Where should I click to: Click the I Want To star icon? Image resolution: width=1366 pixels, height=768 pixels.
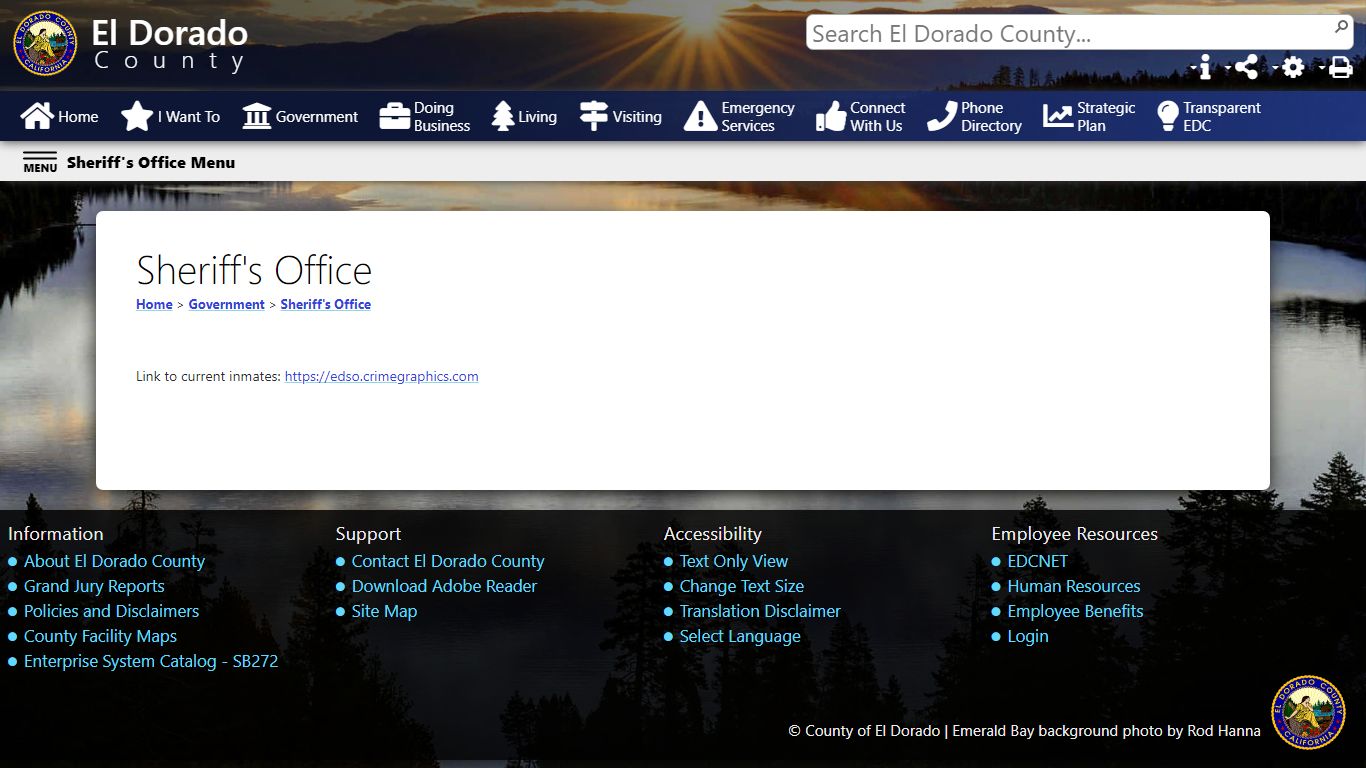(x=137, y=116)
